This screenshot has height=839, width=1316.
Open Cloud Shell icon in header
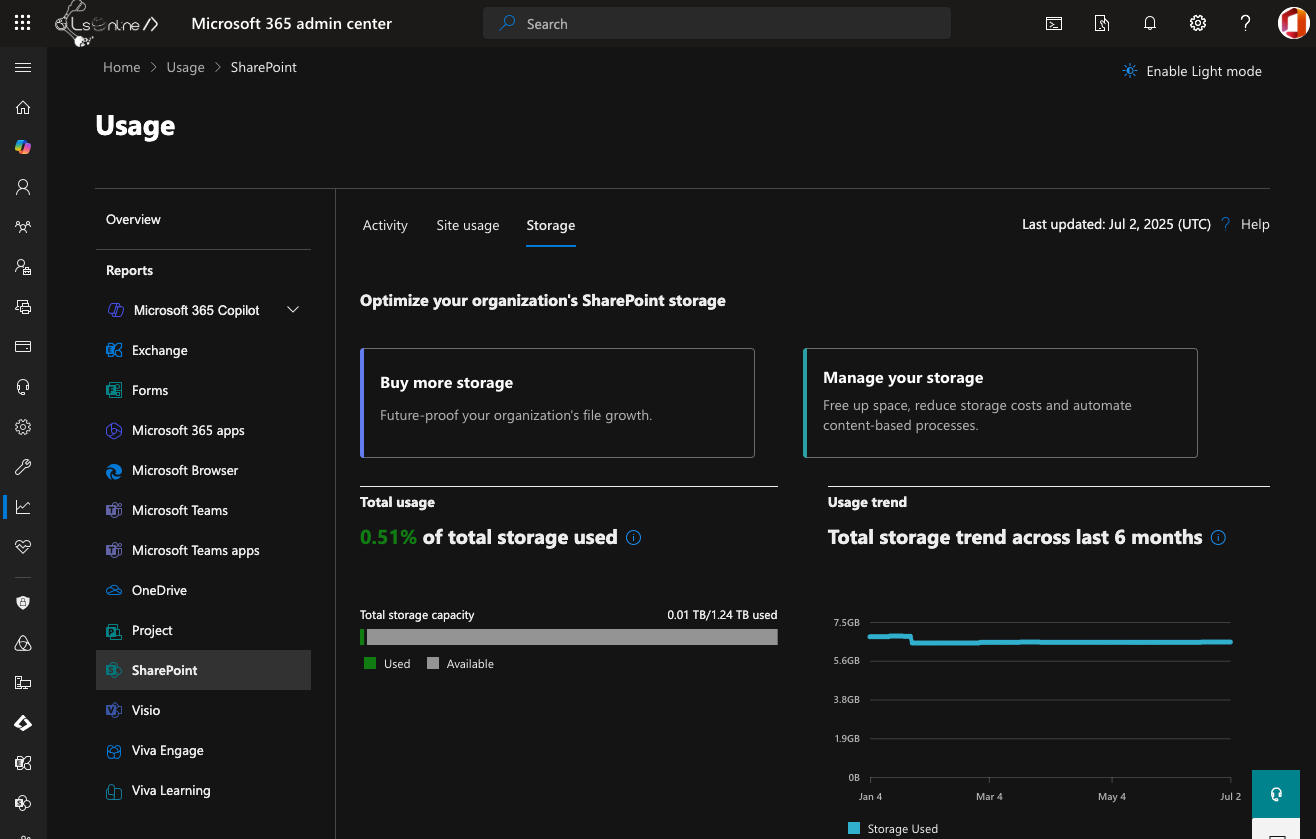[1054, 23]
